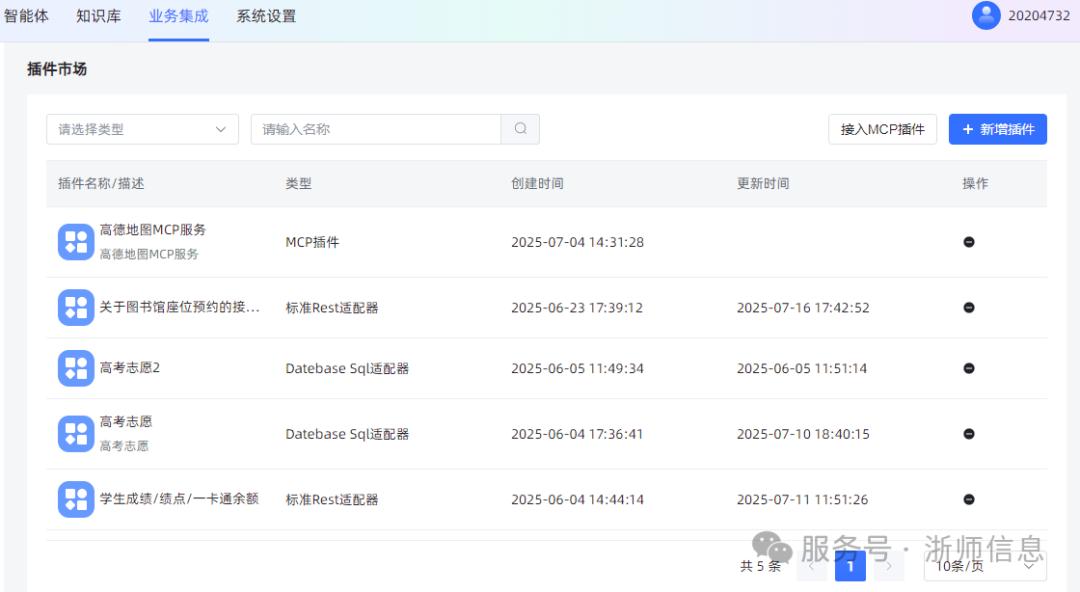Click the 学生成绩/绩点/一卡通余额 plugin icon

pyautogui.click(x=76, y=499)
